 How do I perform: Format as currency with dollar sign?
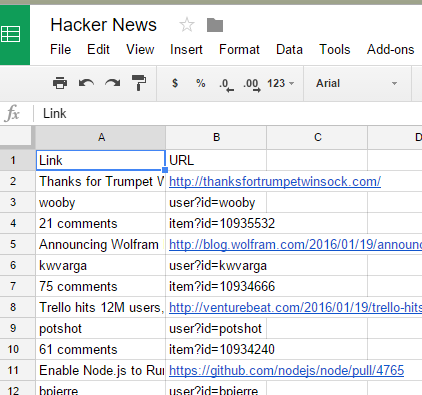(175, 83)
